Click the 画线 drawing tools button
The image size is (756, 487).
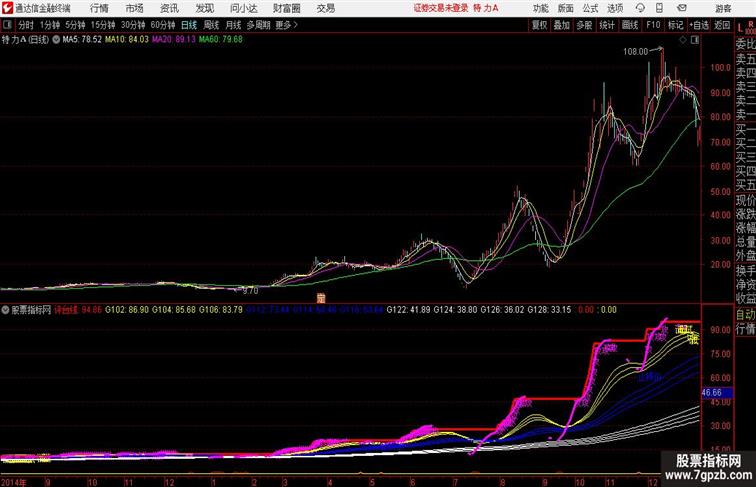coord(630,25)
